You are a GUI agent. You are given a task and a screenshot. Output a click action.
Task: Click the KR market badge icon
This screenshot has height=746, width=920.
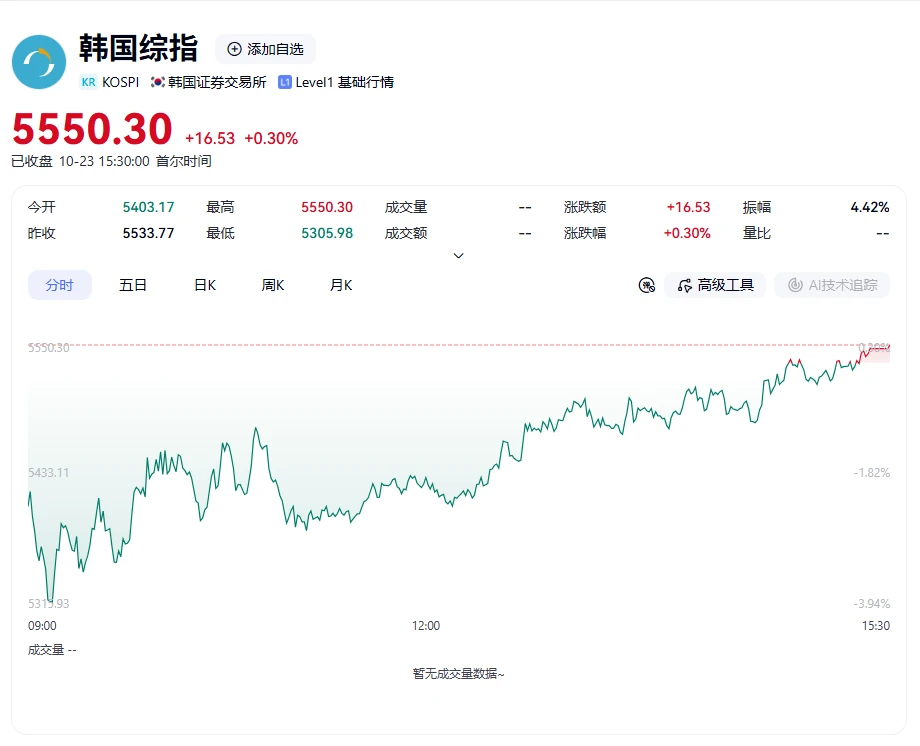point(89,82)
